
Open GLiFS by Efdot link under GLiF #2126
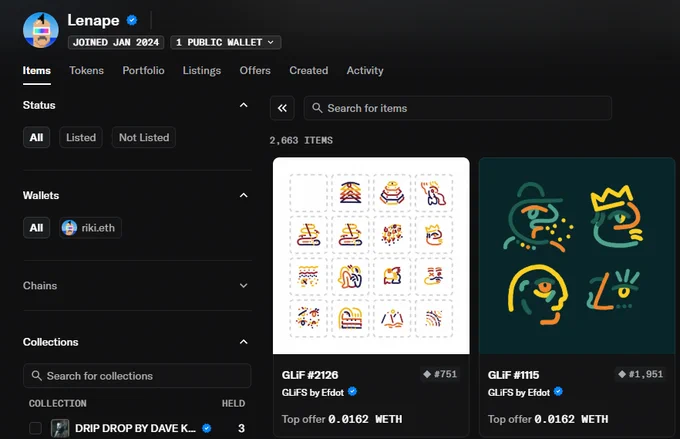pos(313,393)
